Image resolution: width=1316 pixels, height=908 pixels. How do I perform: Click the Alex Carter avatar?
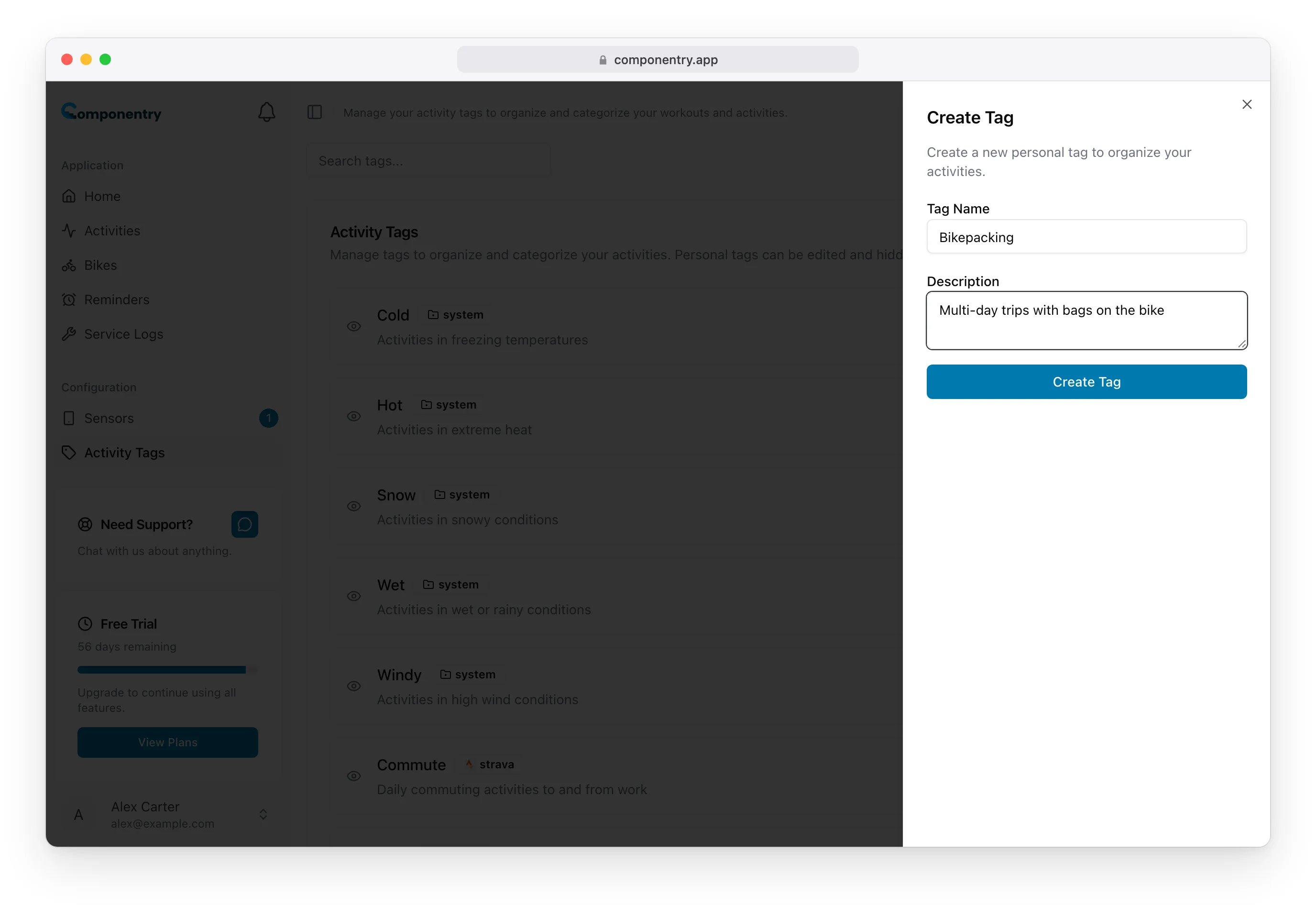point(78,815)
